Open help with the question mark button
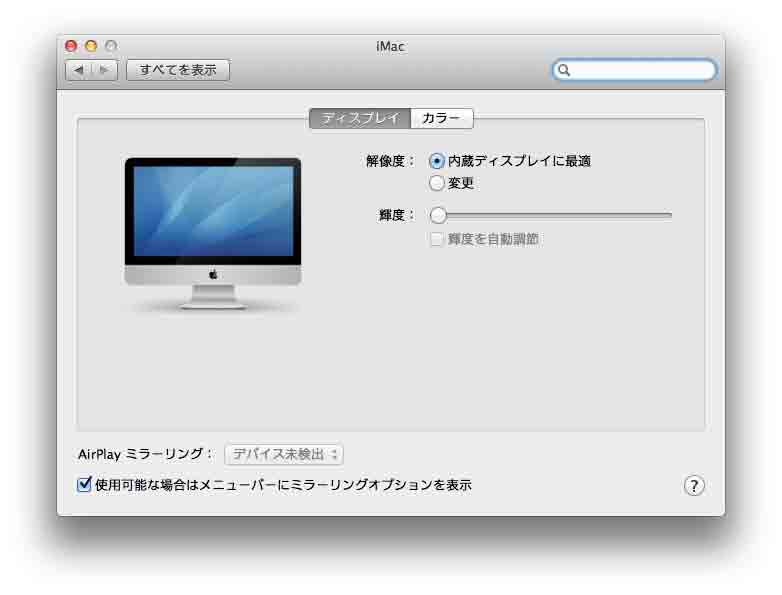Viewport: 782px width, 595px height. coord(694,485)
